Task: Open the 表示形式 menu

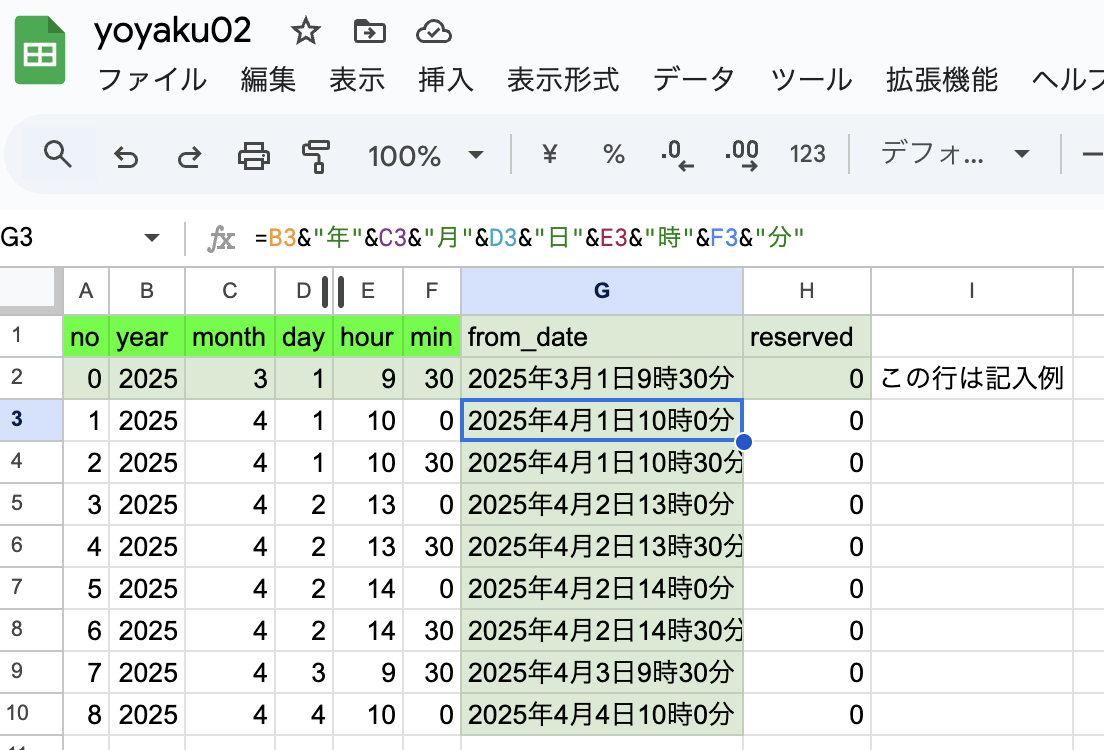Action: 563,80
